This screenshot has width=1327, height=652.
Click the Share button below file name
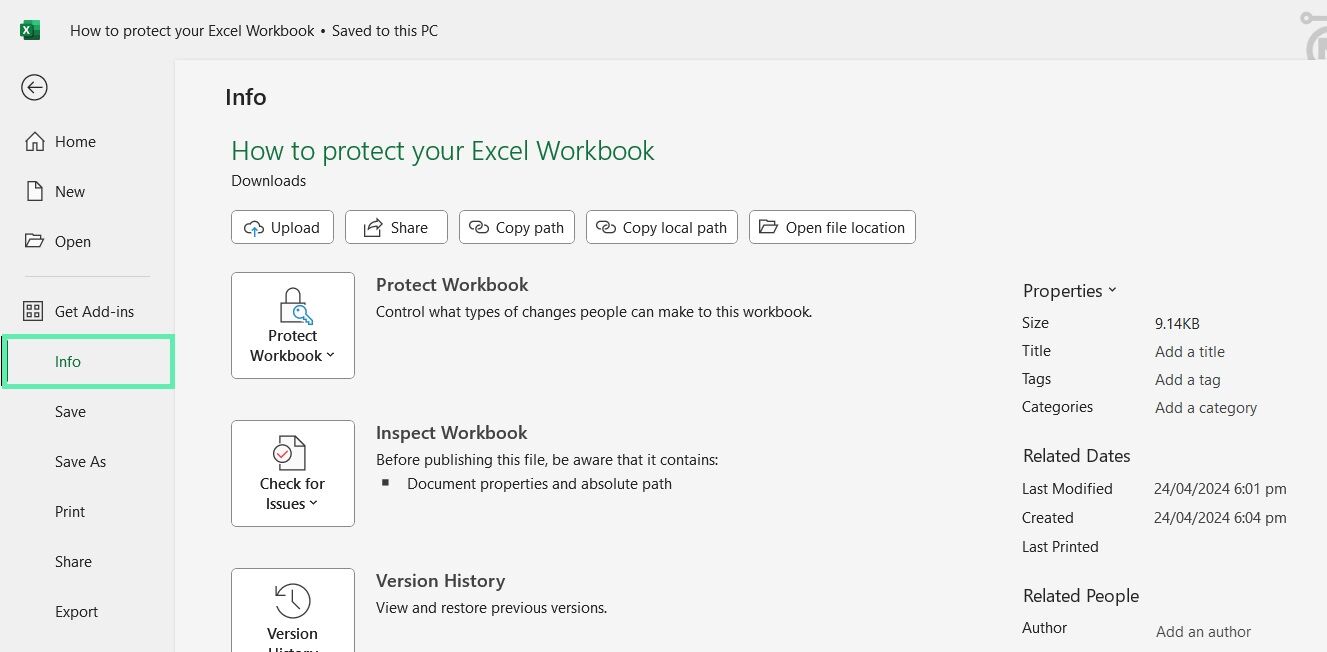[x=395, y=227]
